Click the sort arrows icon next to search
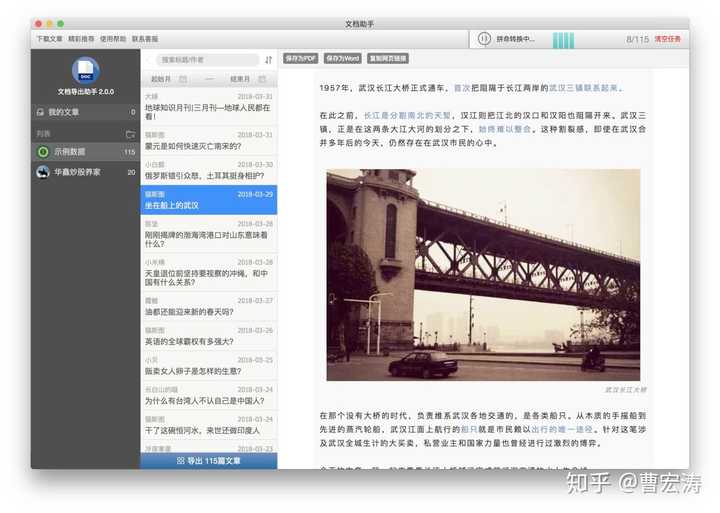 [269, 60]
